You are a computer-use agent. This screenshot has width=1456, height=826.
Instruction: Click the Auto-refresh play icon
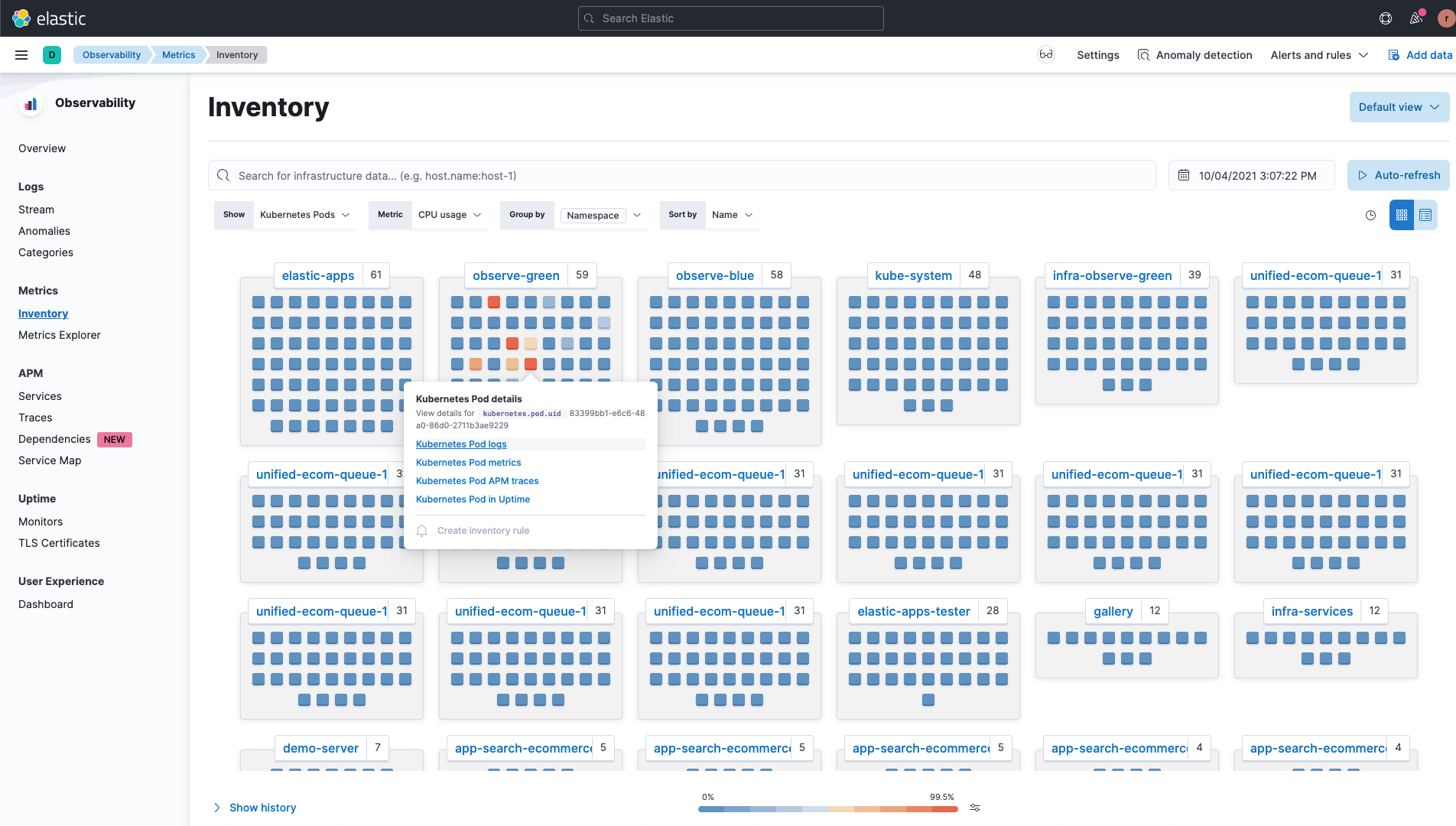coord(1363,175)
